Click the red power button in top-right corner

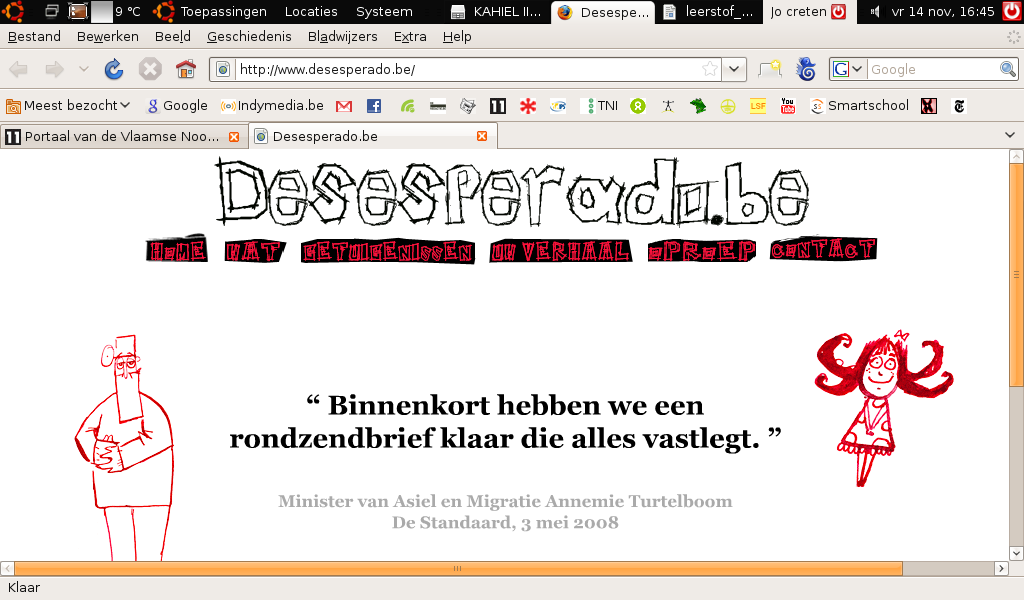[1012, 10]
